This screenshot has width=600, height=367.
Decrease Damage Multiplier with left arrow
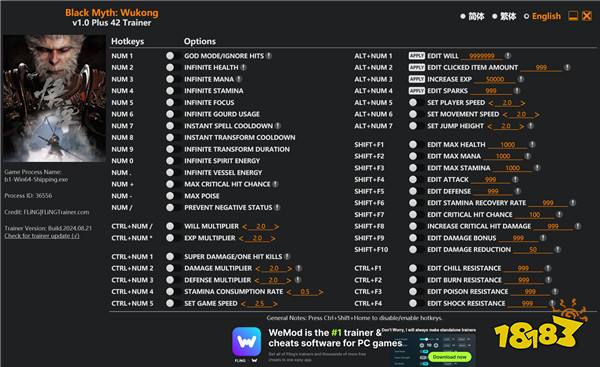258,269
